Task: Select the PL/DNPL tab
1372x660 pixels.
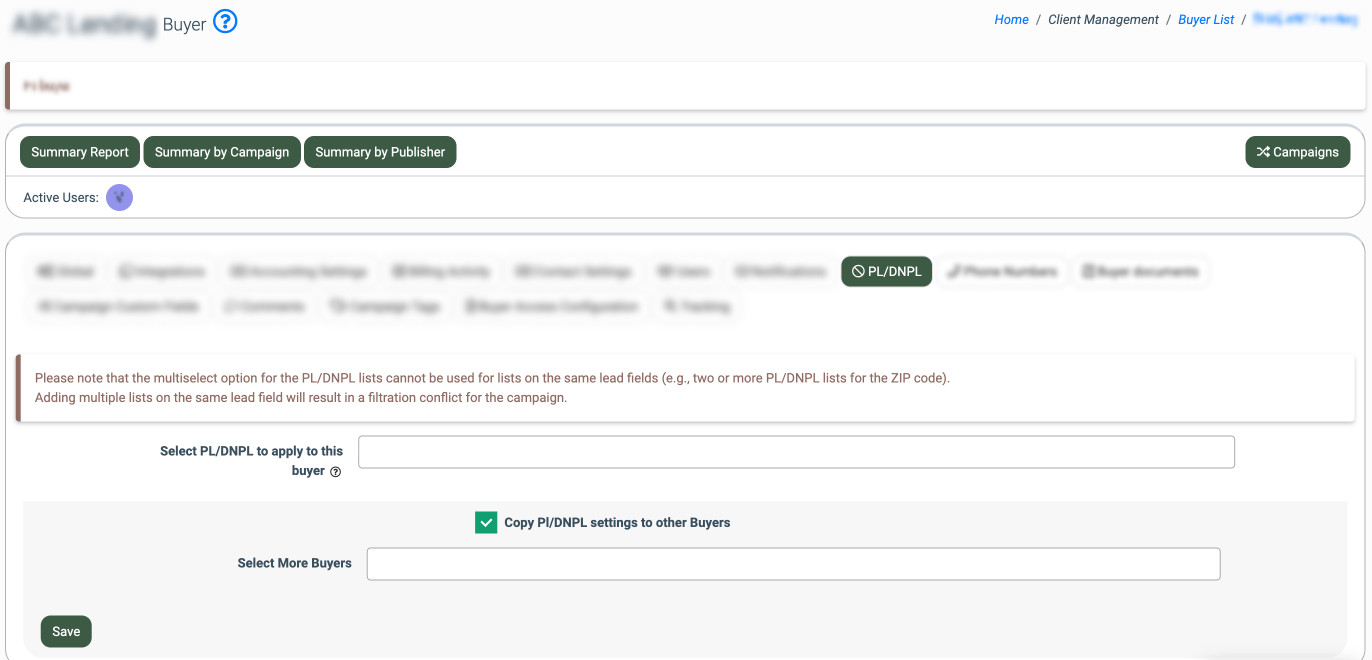Action: click(886, 272)
